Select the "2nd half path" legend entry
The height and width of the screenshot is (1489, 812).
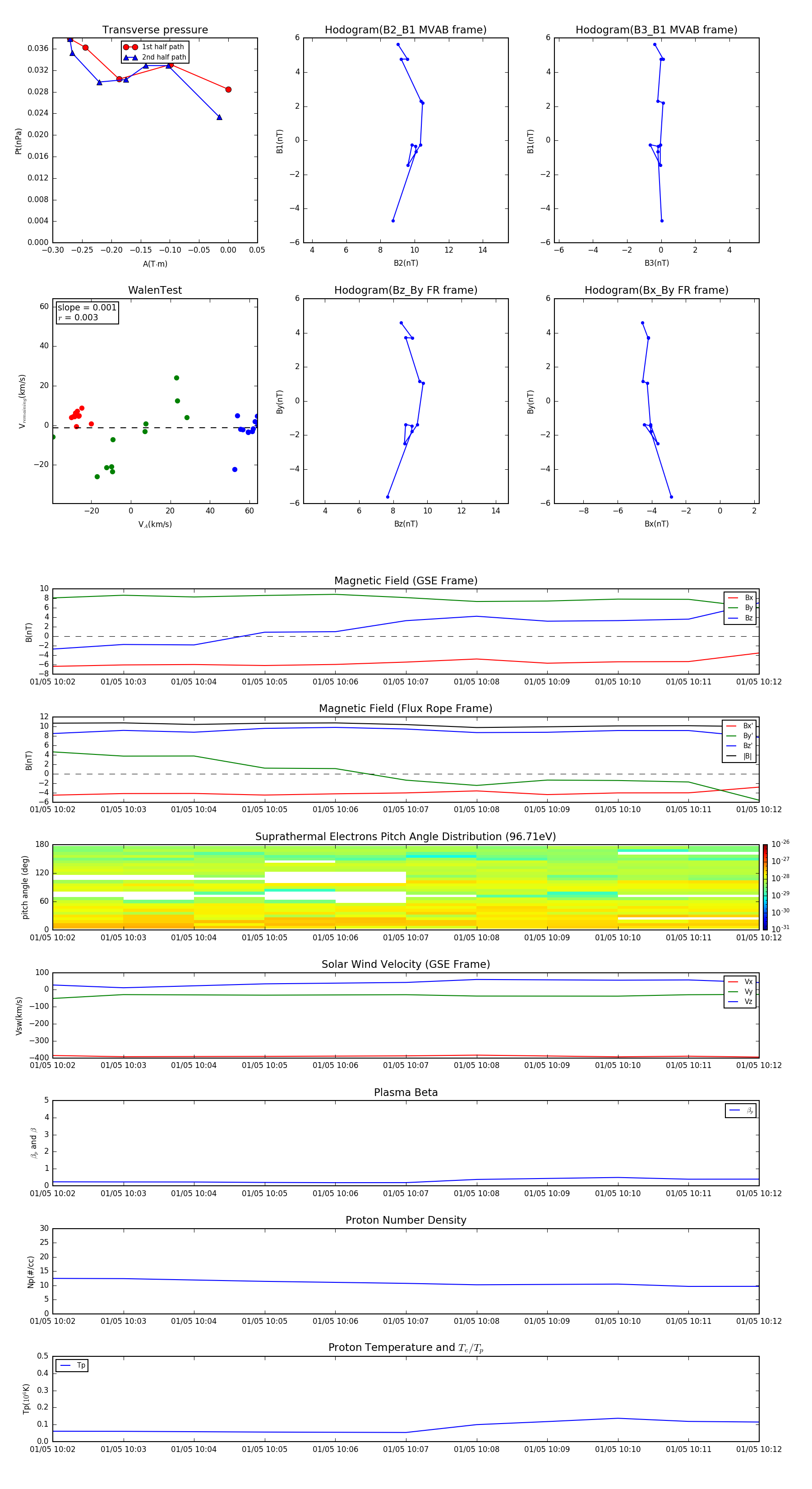[154, 57]
